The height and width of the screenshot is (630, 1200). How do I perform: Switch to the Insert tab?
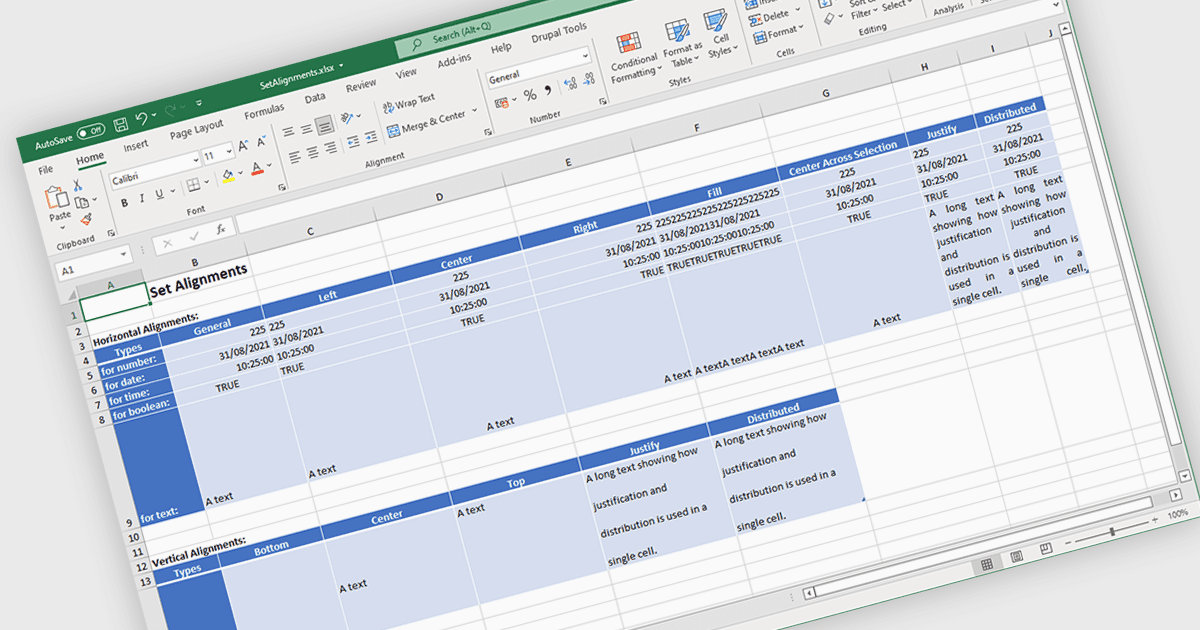pos(136,146)
